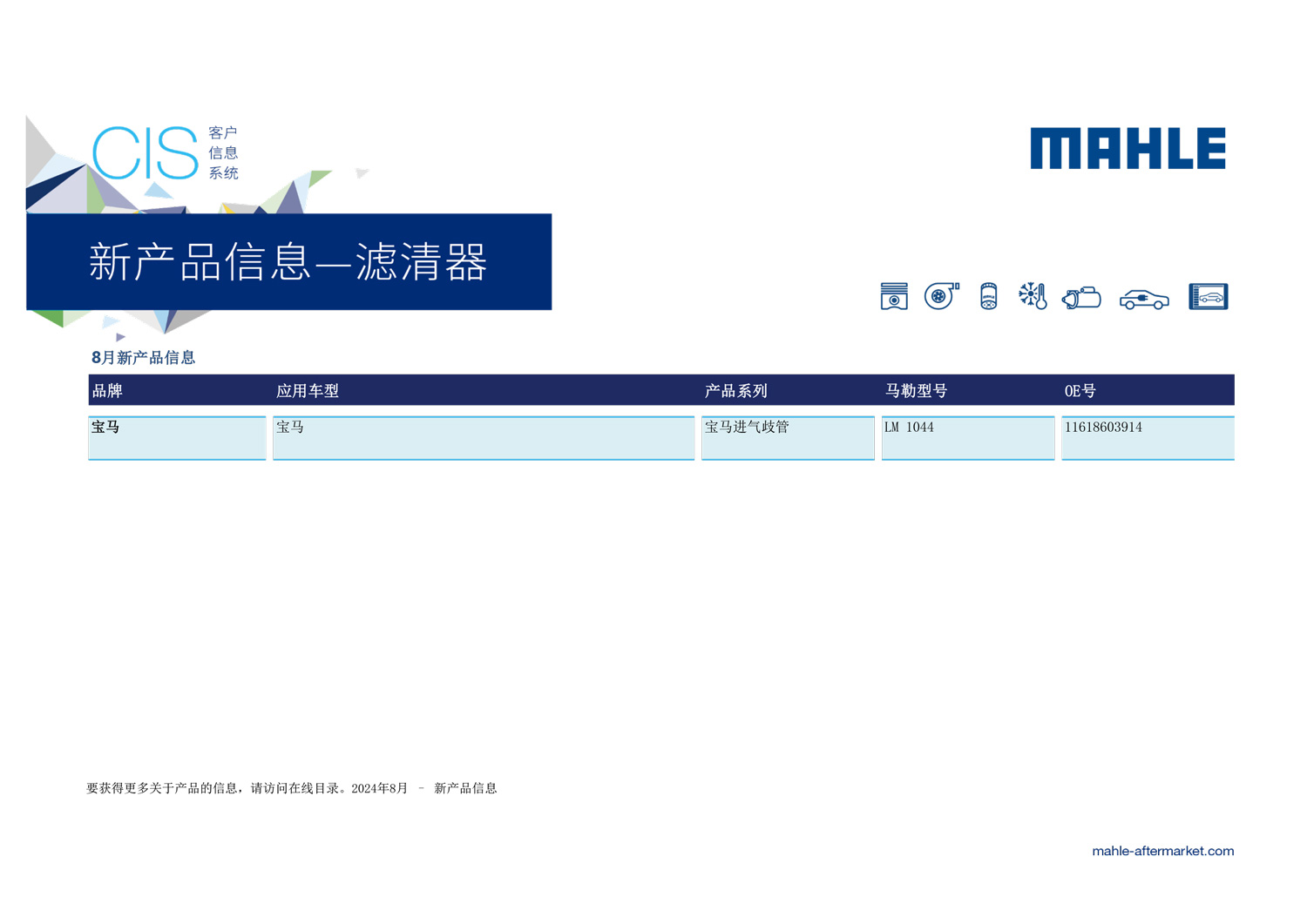Click the electric car plug icon
The height and width of the screenshot is (924, 1307).
[x=1144, y=300]
